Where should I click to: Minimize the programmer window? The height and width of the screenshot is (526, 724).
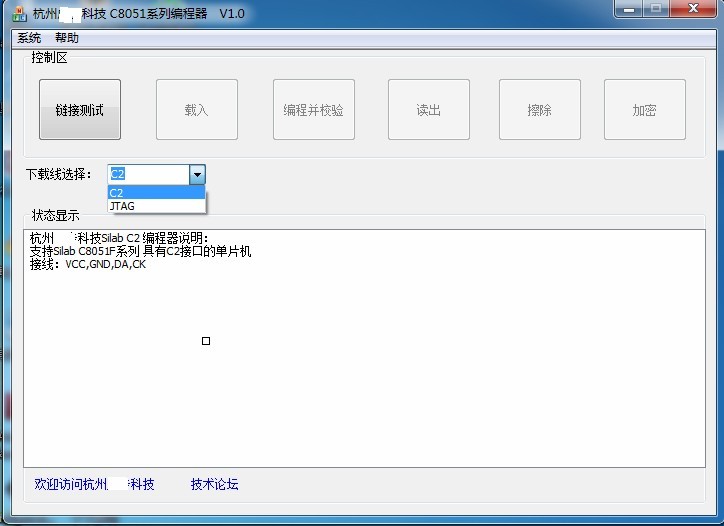[x=627, y=10]
